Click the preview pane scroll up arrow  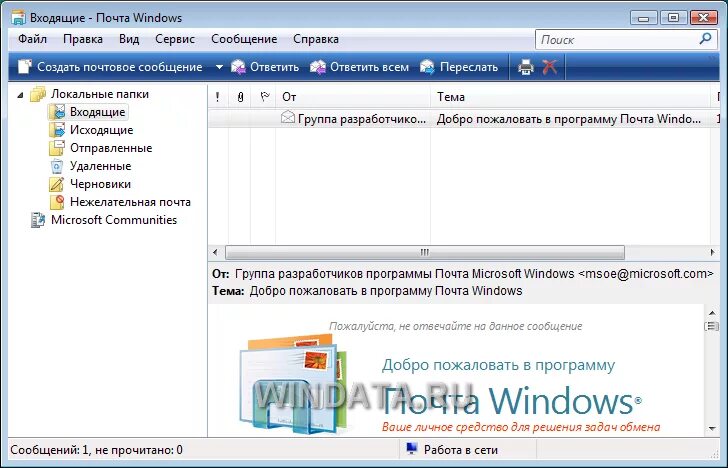712,312
